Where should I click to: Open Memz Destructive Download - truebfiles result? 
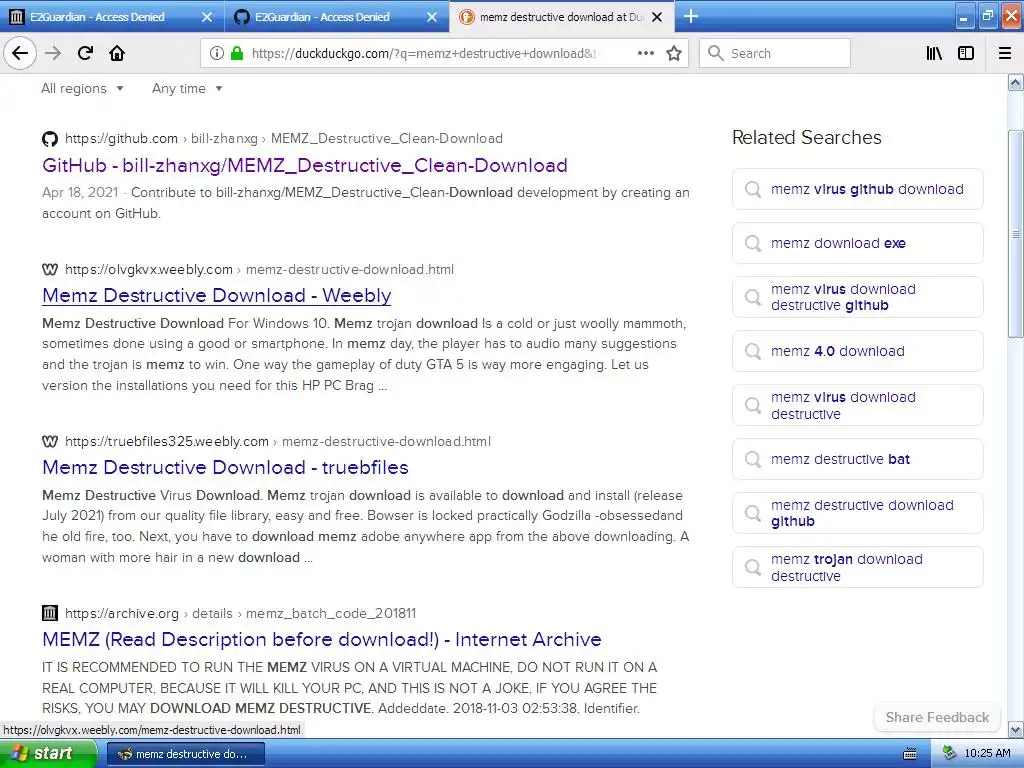coord(225,467)
